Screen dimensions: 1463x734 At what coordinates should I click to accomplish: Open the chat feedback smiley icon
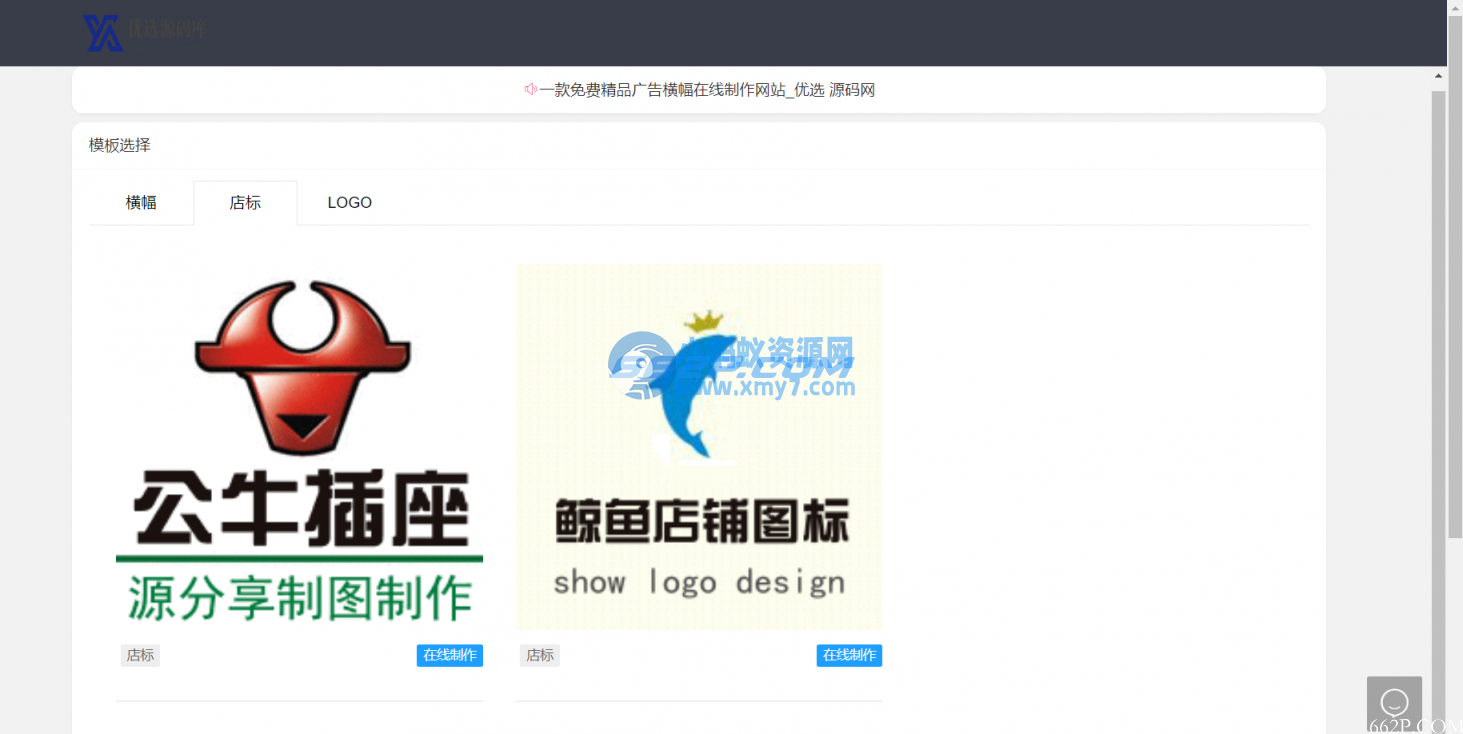(x=1394, y=701)
